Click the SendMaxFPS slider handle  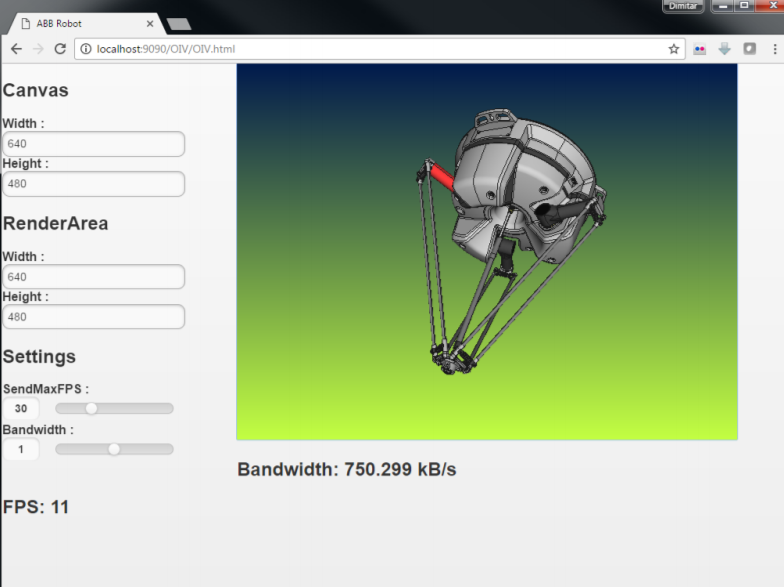(x=92, y=408)
